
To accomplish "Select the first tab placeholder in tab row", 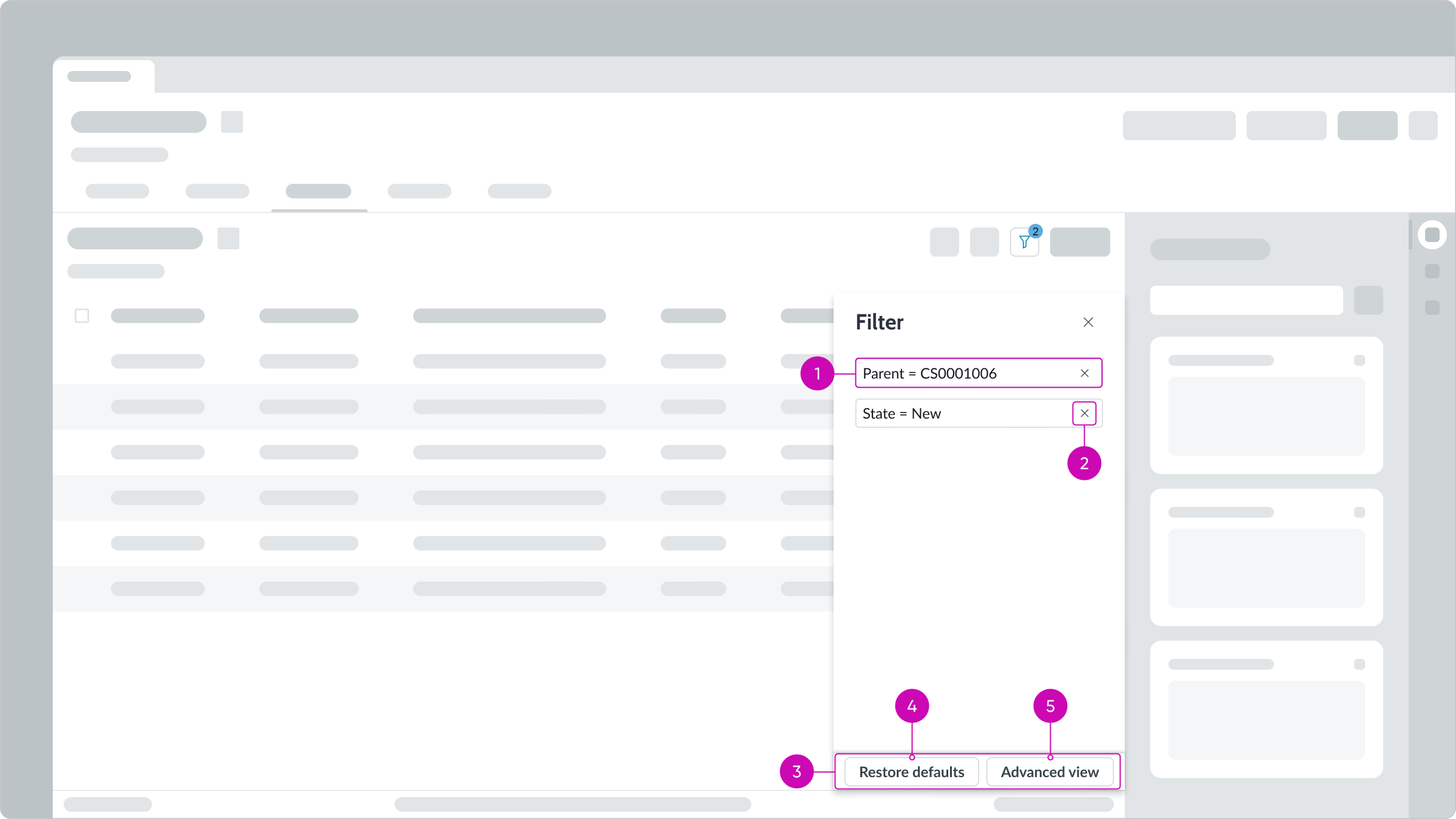I will (117, 191).
